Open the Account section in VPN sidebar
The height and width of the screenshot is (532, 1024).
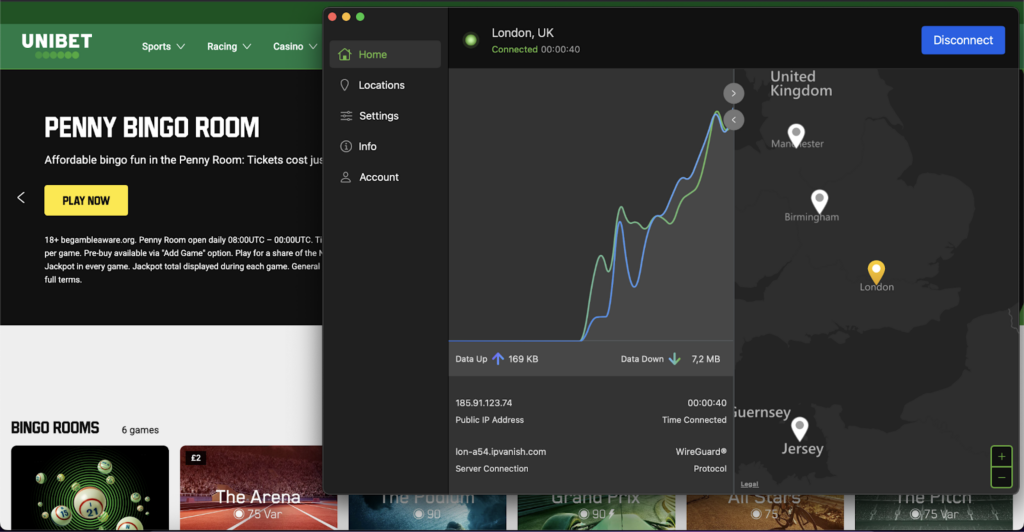coord(385,177)
